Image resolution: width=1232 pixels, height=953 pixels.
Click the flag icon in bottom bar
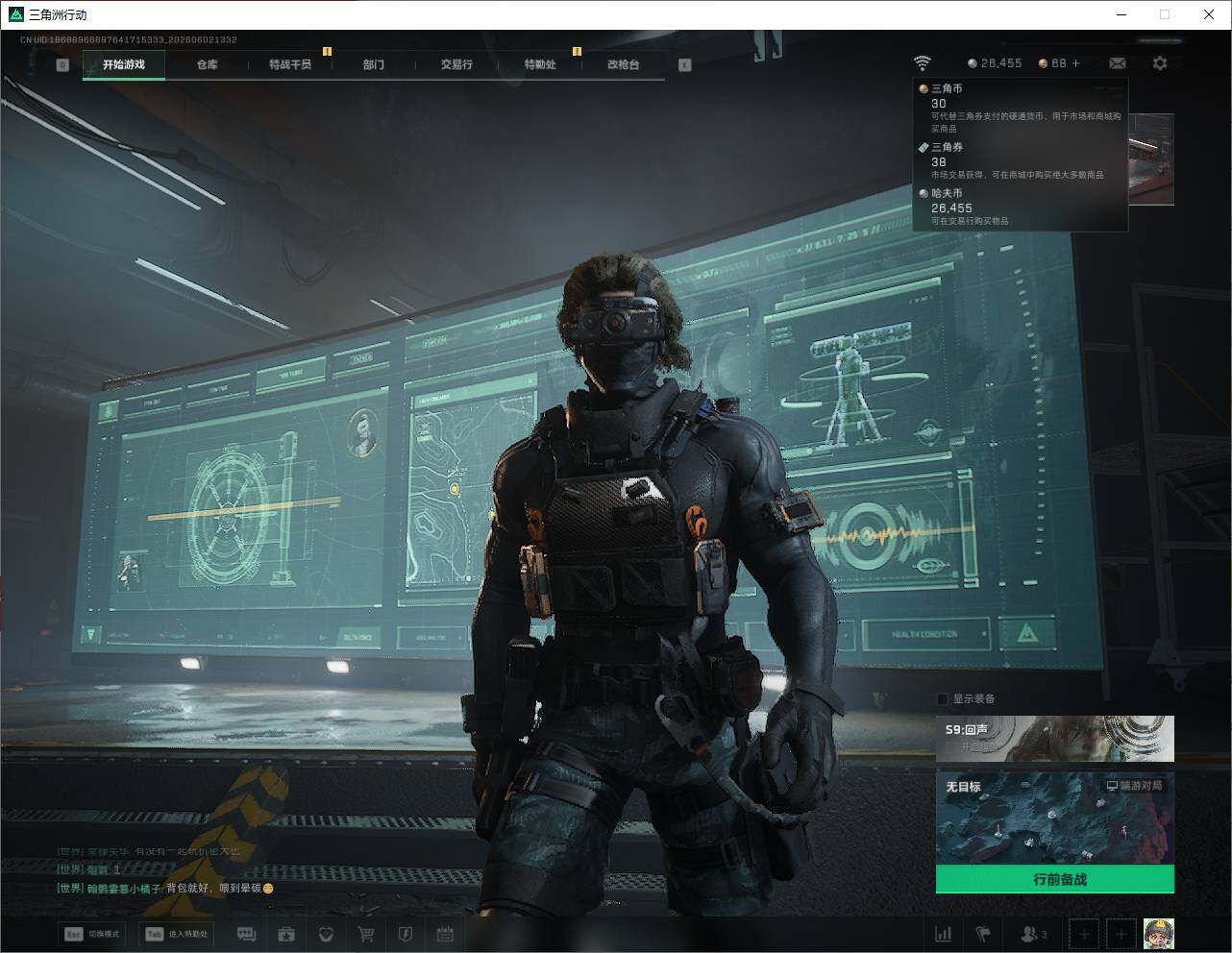(982, 934)
